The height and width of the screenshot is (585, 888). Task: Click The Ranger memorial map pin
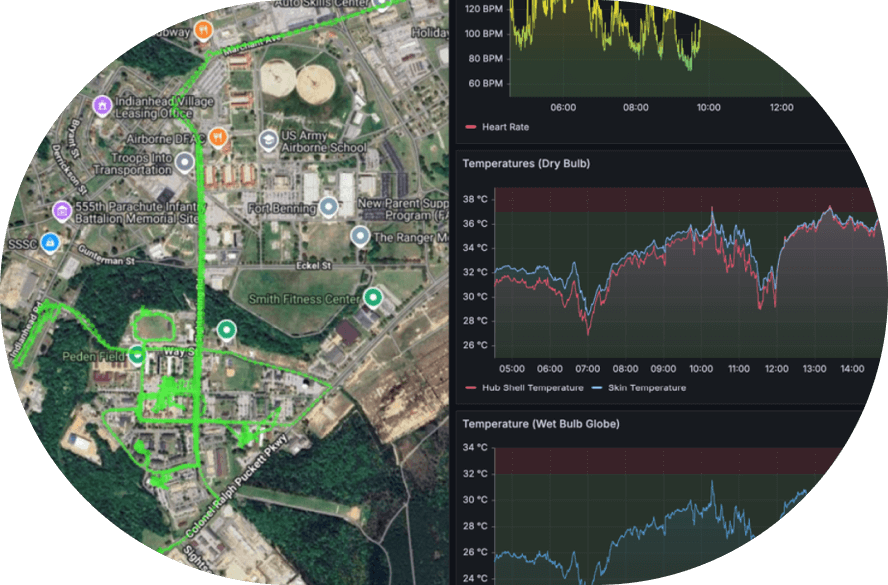coord(360,235)
